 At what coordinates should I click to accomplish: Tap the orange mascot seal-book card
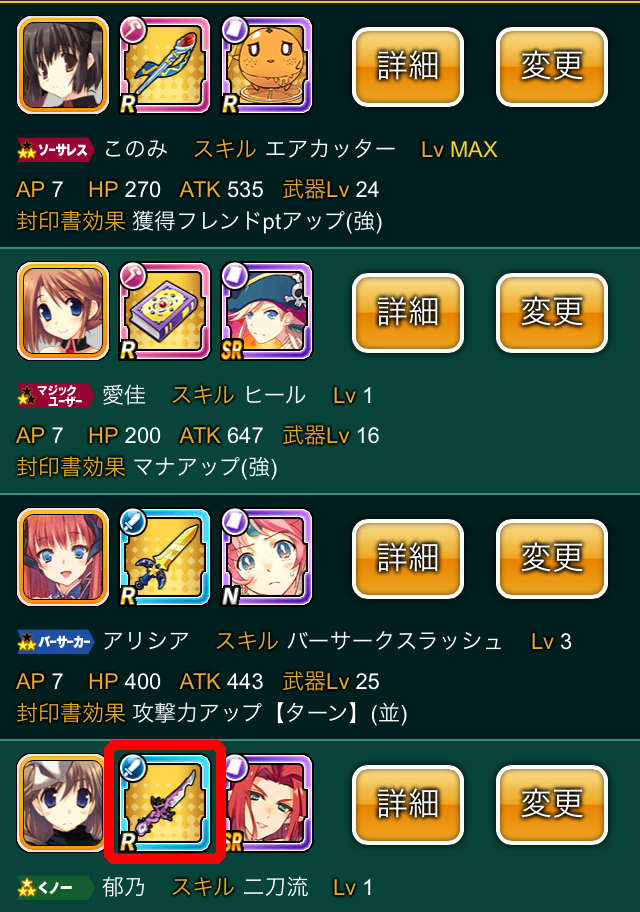click(x=267, y=65)
